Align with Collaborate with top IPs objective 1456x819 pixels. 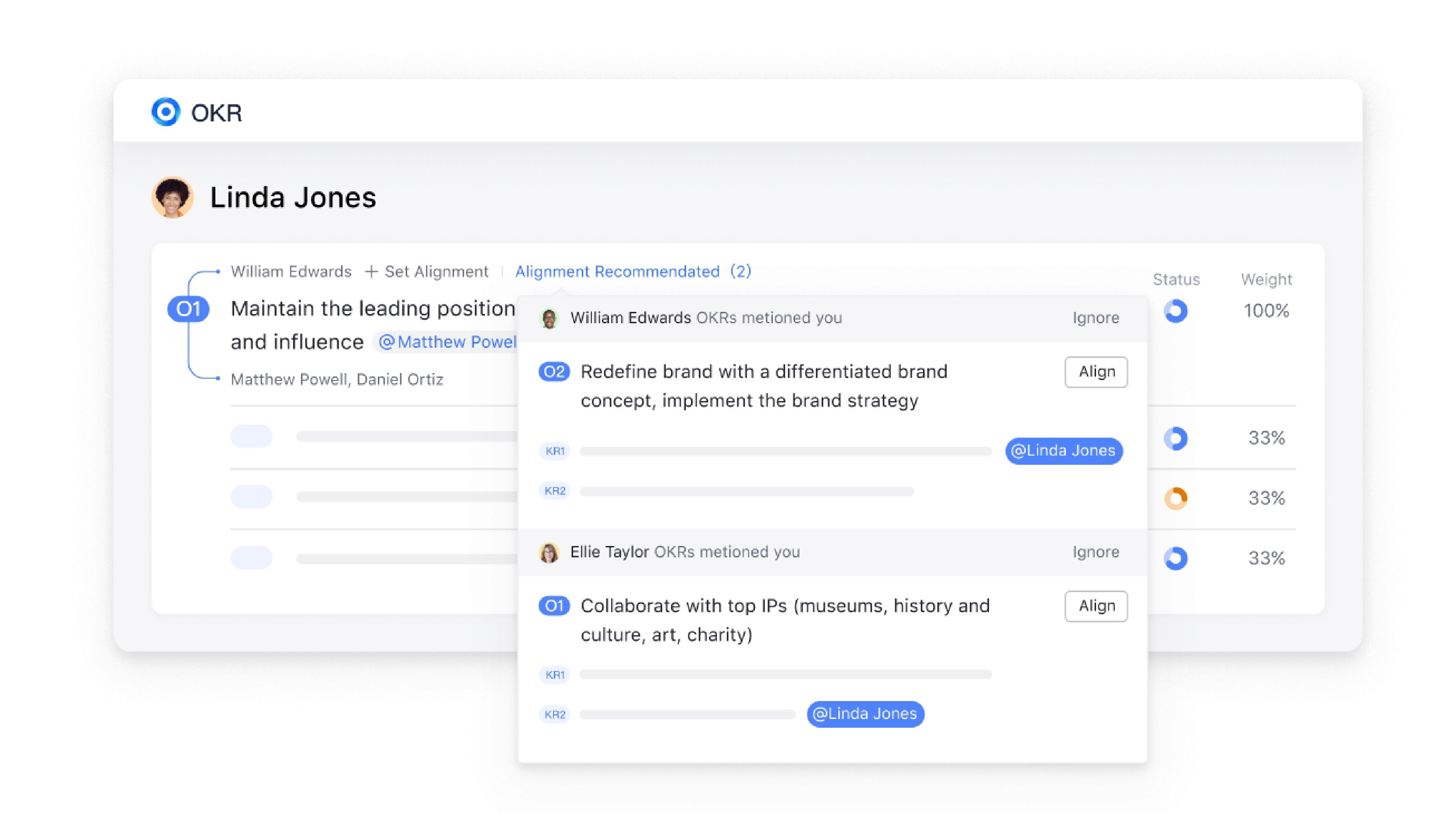click(x=1096, y=606)
